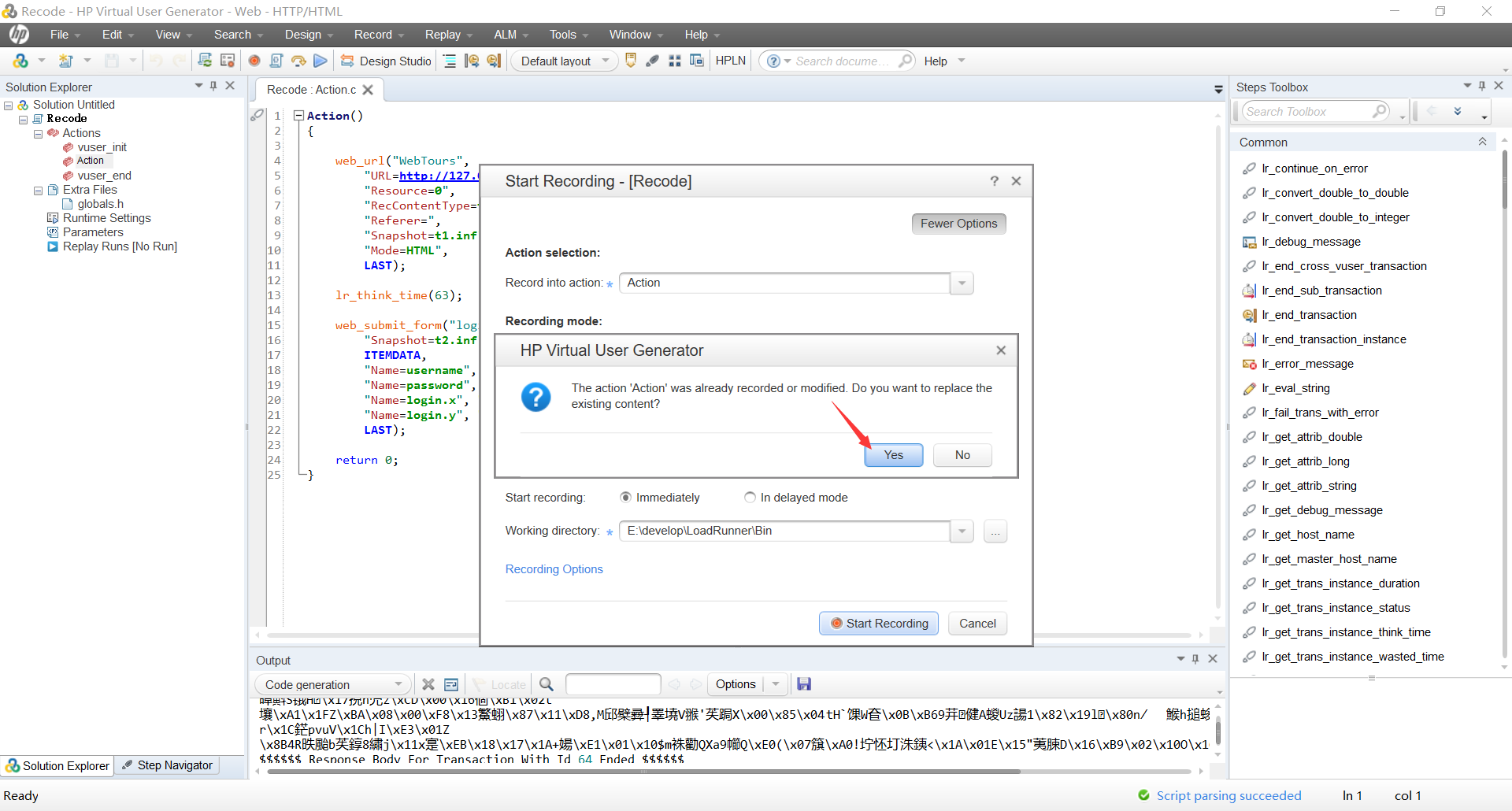Confirm replacing content with Yes
This screenshot has height=811, width=1512.
[x=894, y=455]
